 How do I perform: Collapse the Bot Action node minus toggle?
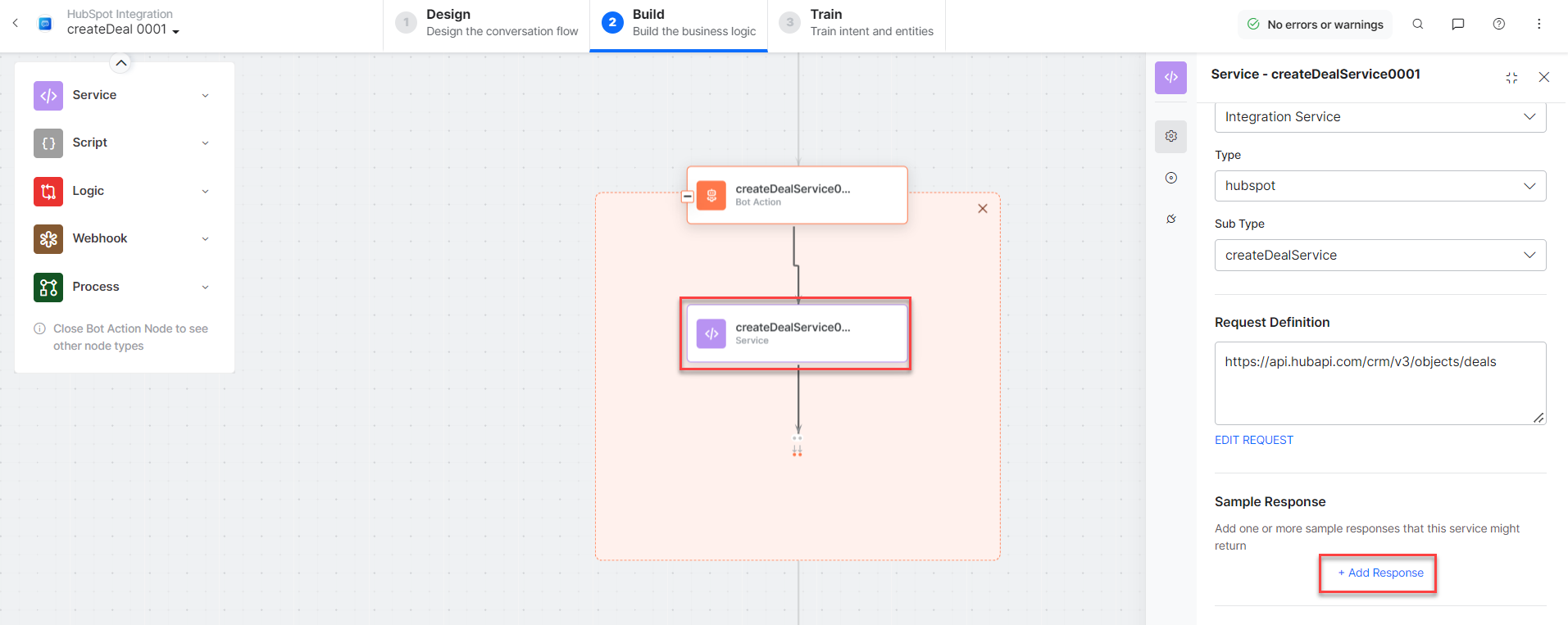688,197
